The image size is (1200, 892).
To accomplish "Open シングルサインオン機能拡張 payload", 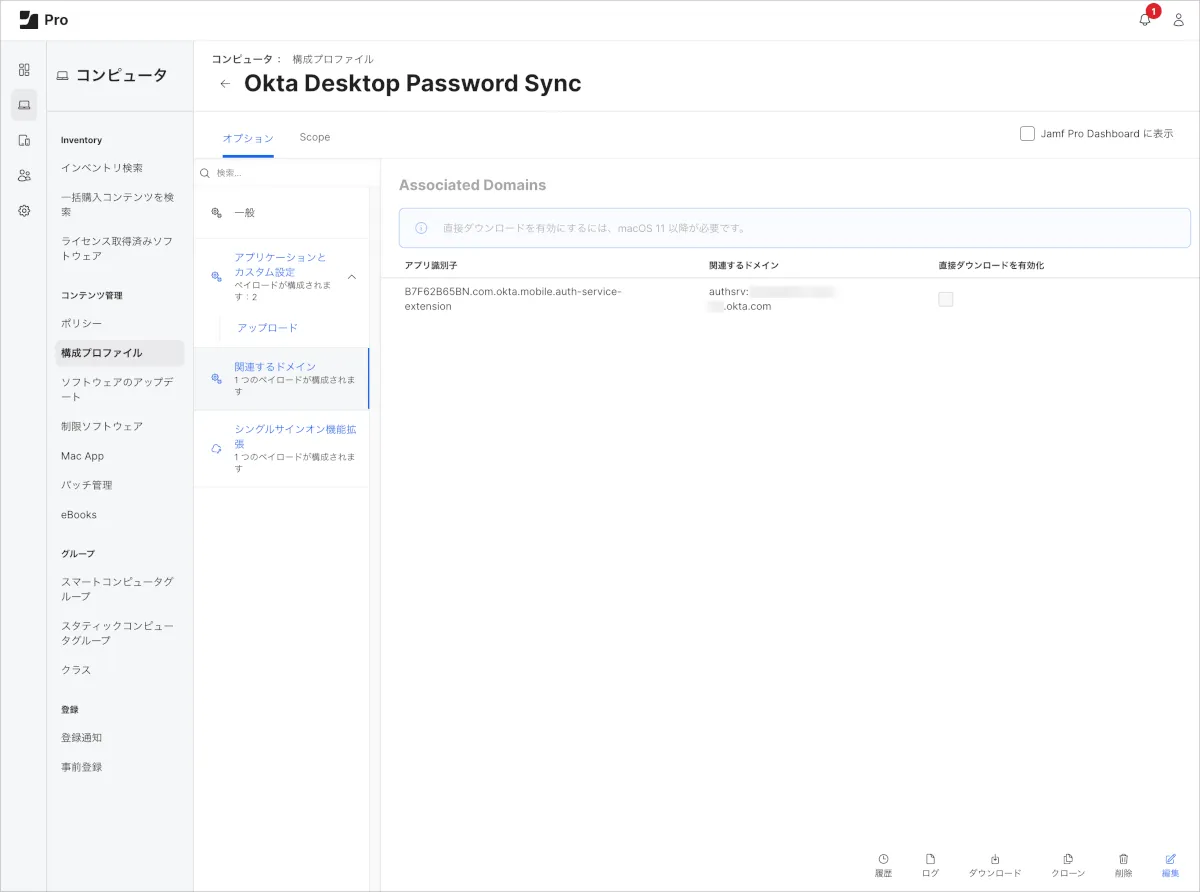I will (294, 436).
